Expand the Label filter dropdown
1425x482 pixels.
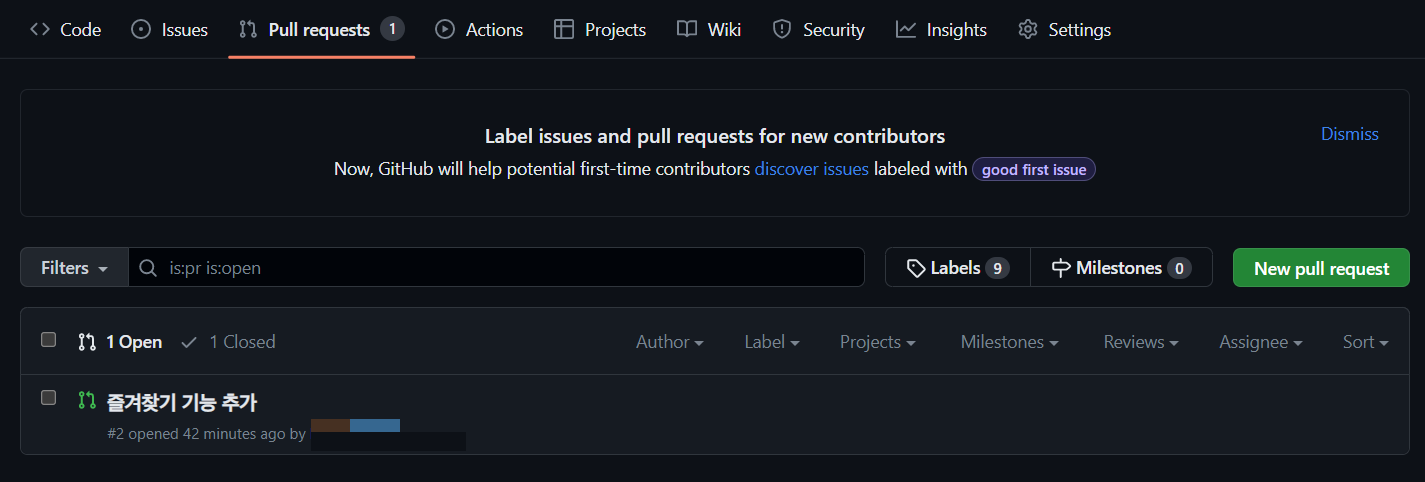pos(772,342)
